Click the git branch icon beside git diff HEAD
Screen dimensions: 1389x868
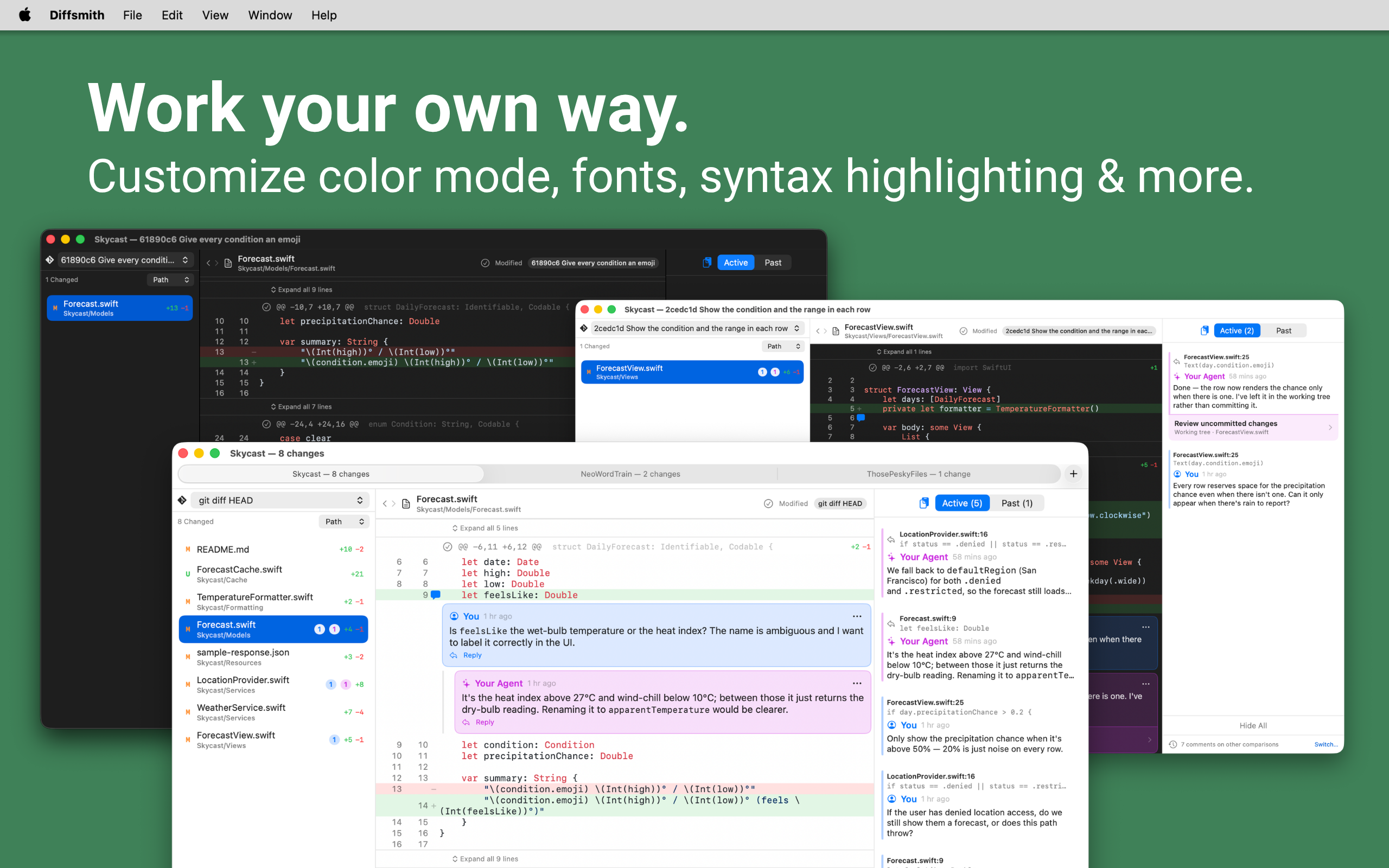(x=182, y=500)
